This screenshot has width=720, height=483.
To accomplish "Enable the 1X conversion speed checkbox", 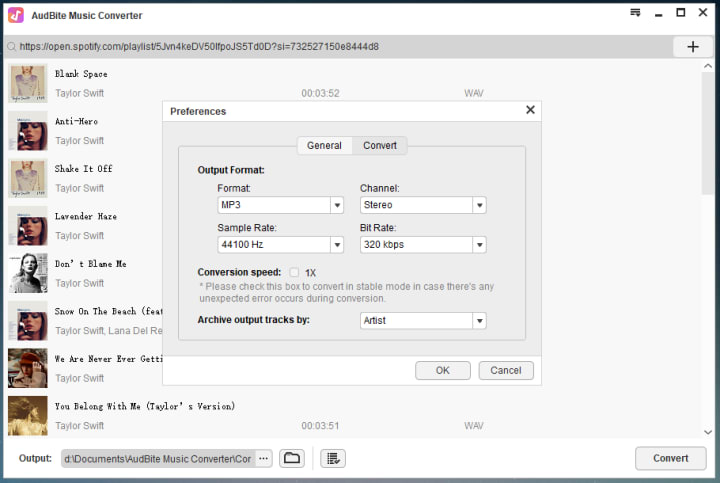I will [x=294, y=272].
